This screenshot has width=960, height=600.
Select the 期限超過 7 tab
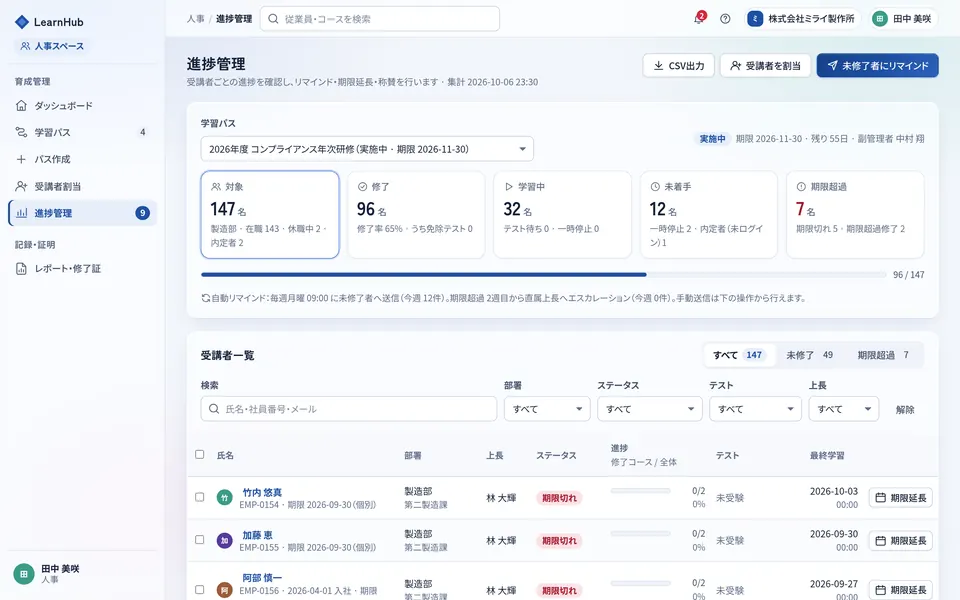pos(883,355)
